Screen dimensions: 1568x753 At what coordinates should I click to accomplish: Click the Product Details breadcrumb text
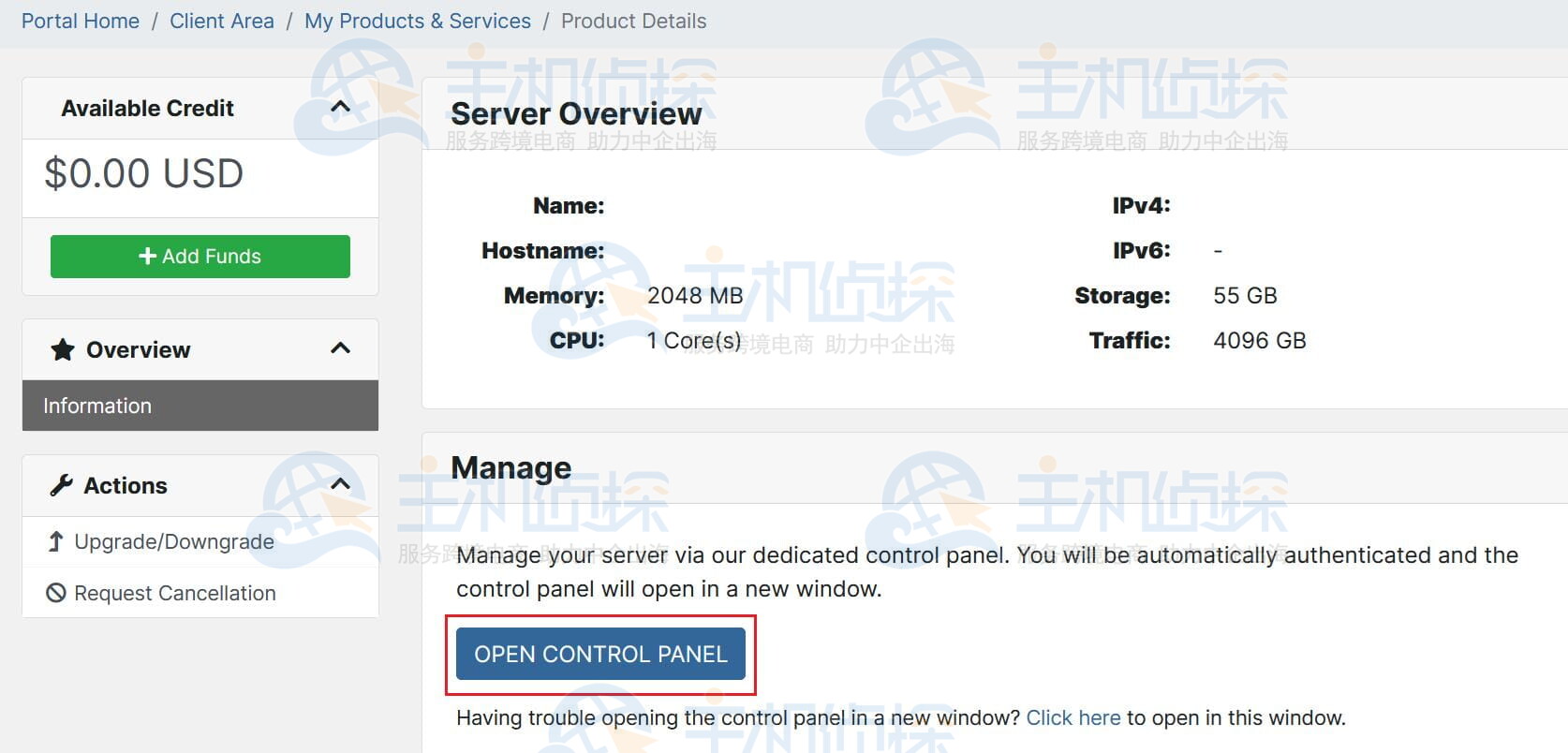[633, 21]
